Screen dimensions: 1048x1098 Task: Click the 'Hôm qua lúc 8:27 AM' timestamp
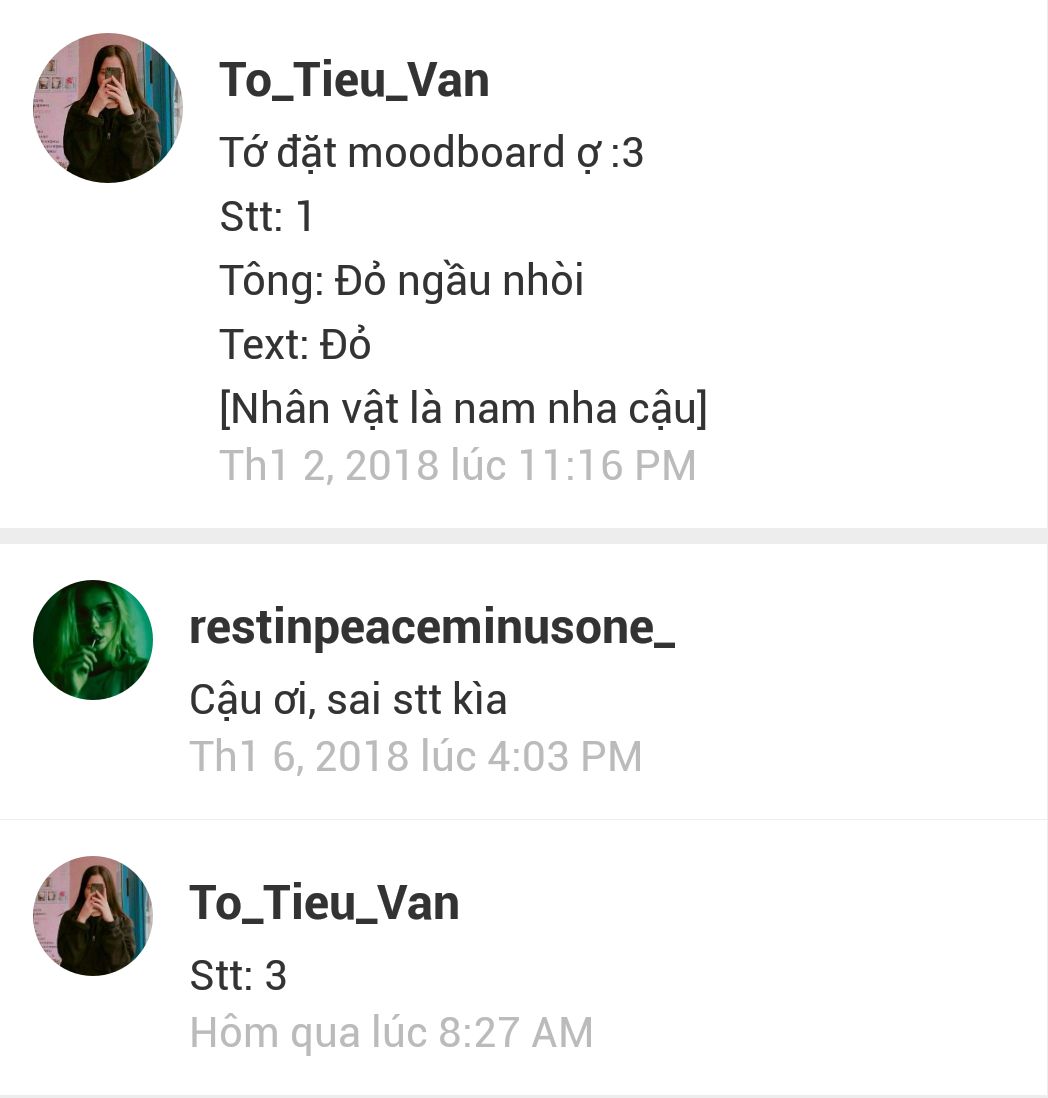click(391, 1033)
